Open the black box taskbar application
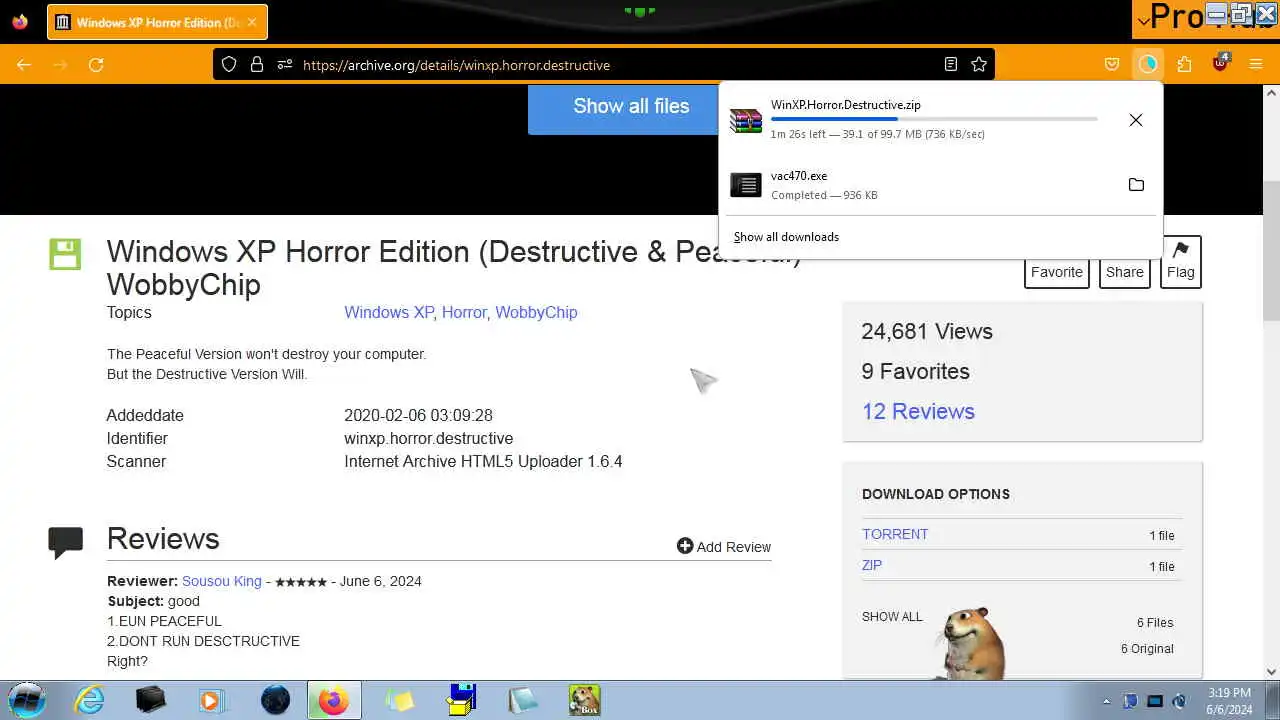Image resolution: width=1280 pixels, height=720 pixels. pyautogui.click(x=151, y=700)
